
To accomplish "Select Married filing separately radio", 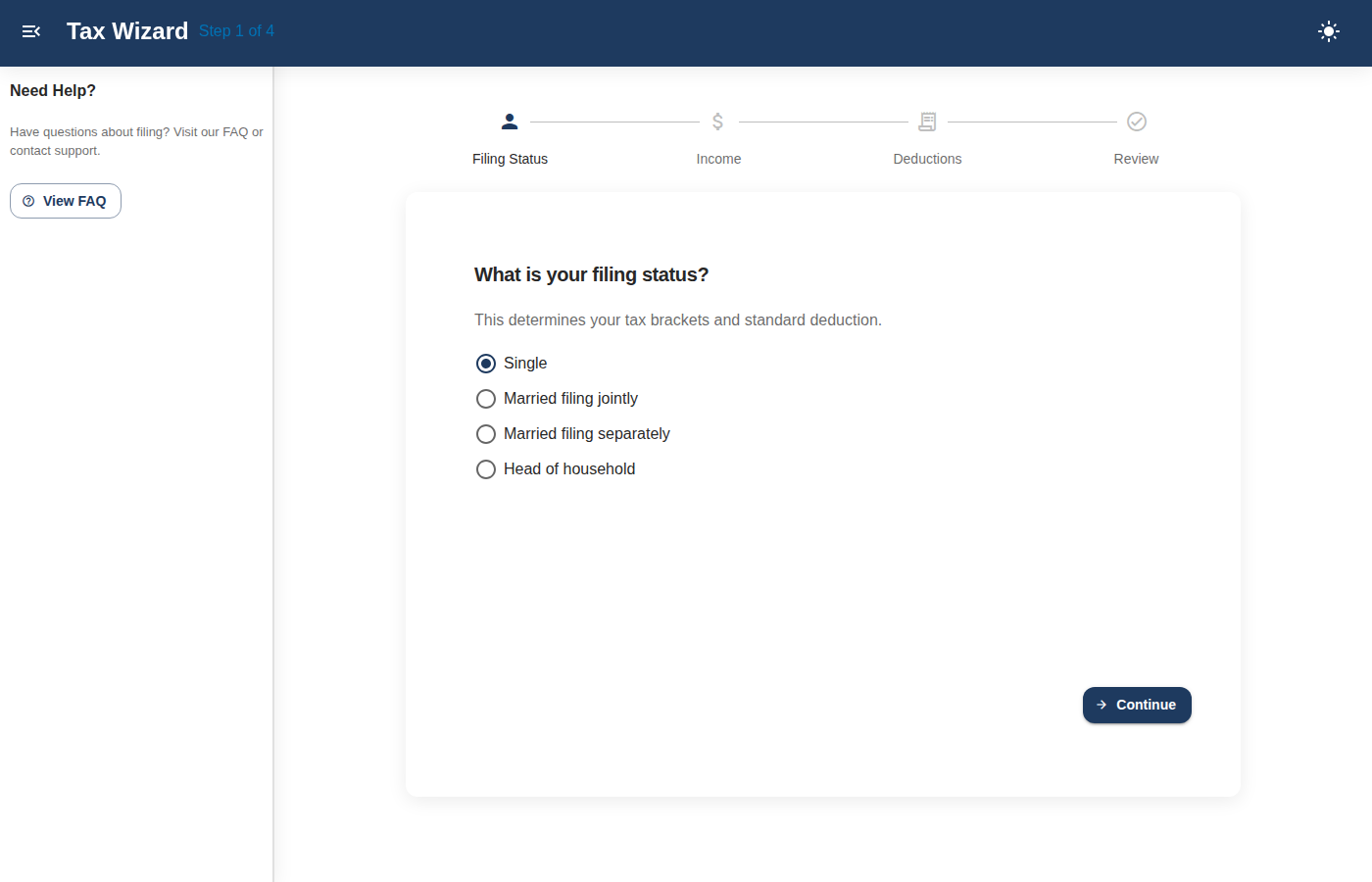I will (x=486, y=434).
